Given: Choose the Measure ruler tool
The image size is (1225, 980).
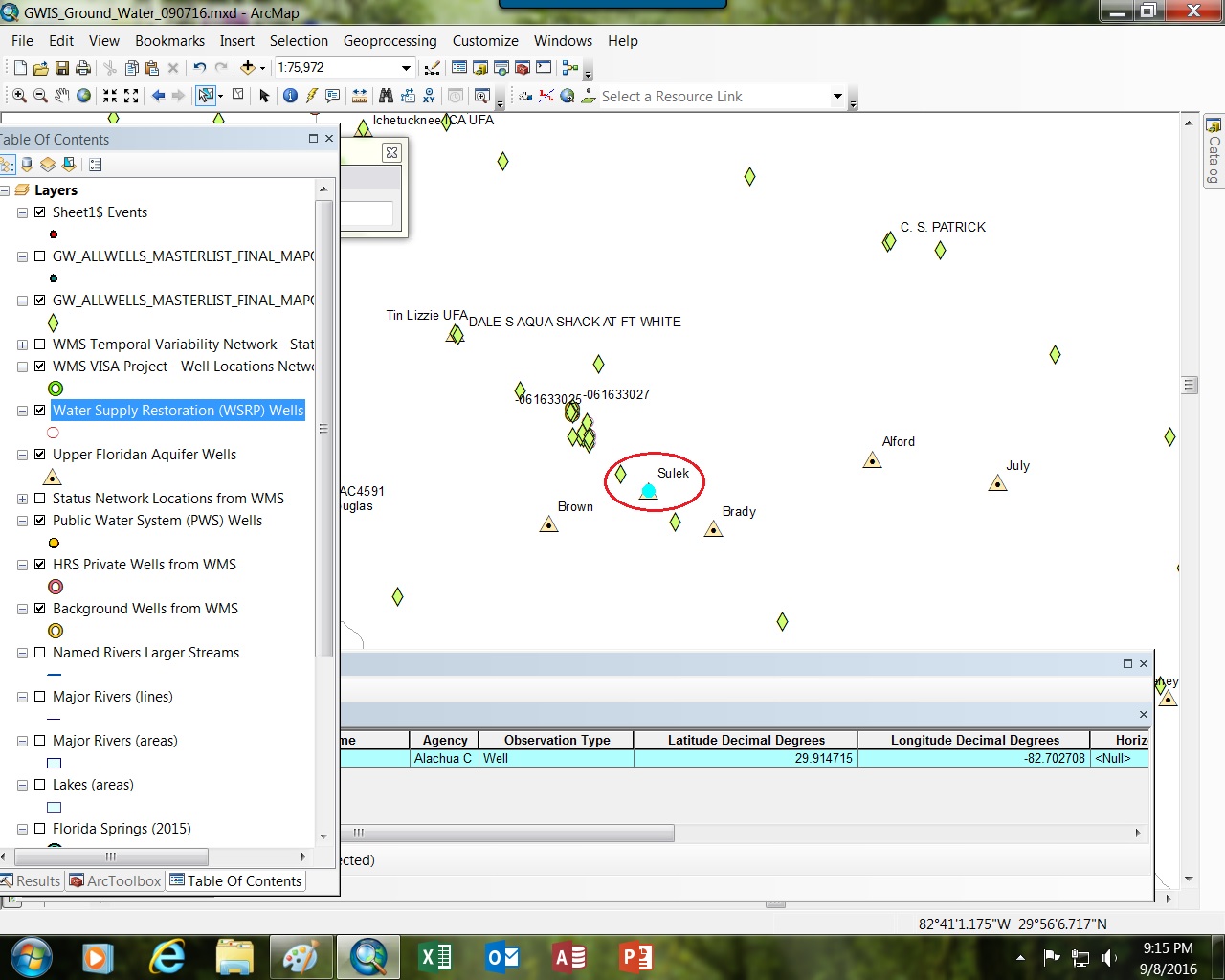Looking at the screenshot, I should coord(360,96).
